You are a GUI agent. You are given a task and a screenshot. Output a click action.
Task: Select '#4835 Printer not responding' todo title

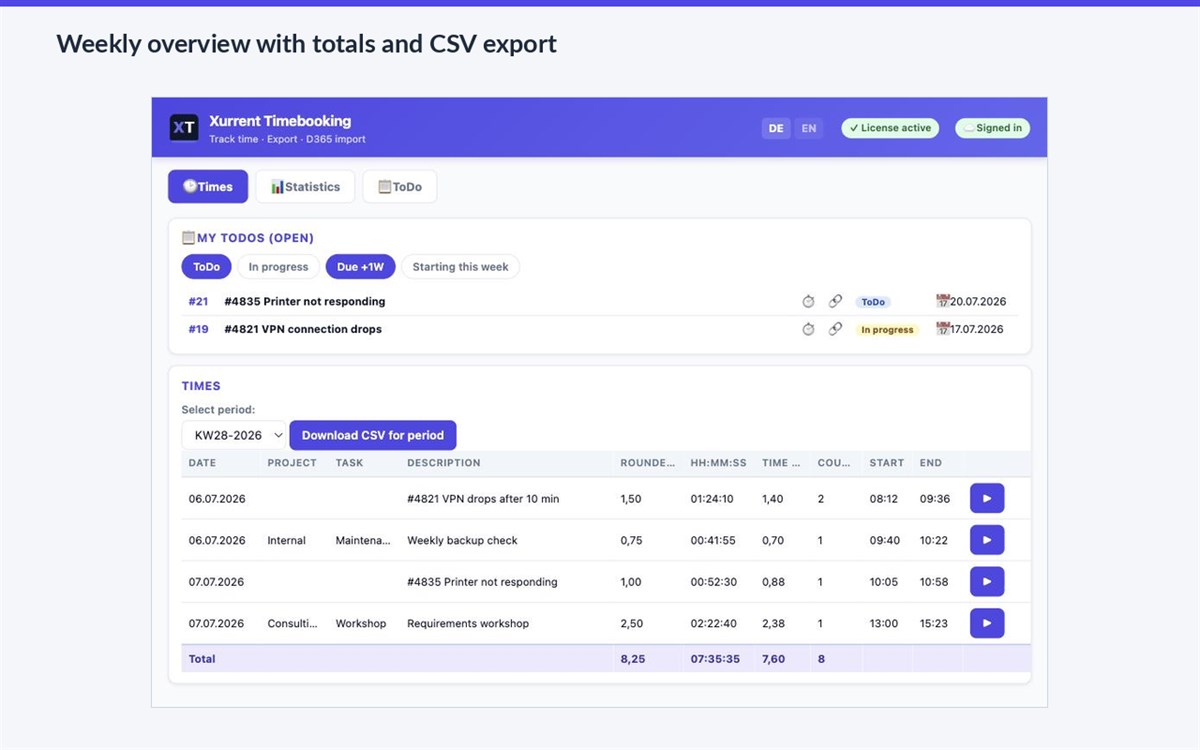[304, 301]
